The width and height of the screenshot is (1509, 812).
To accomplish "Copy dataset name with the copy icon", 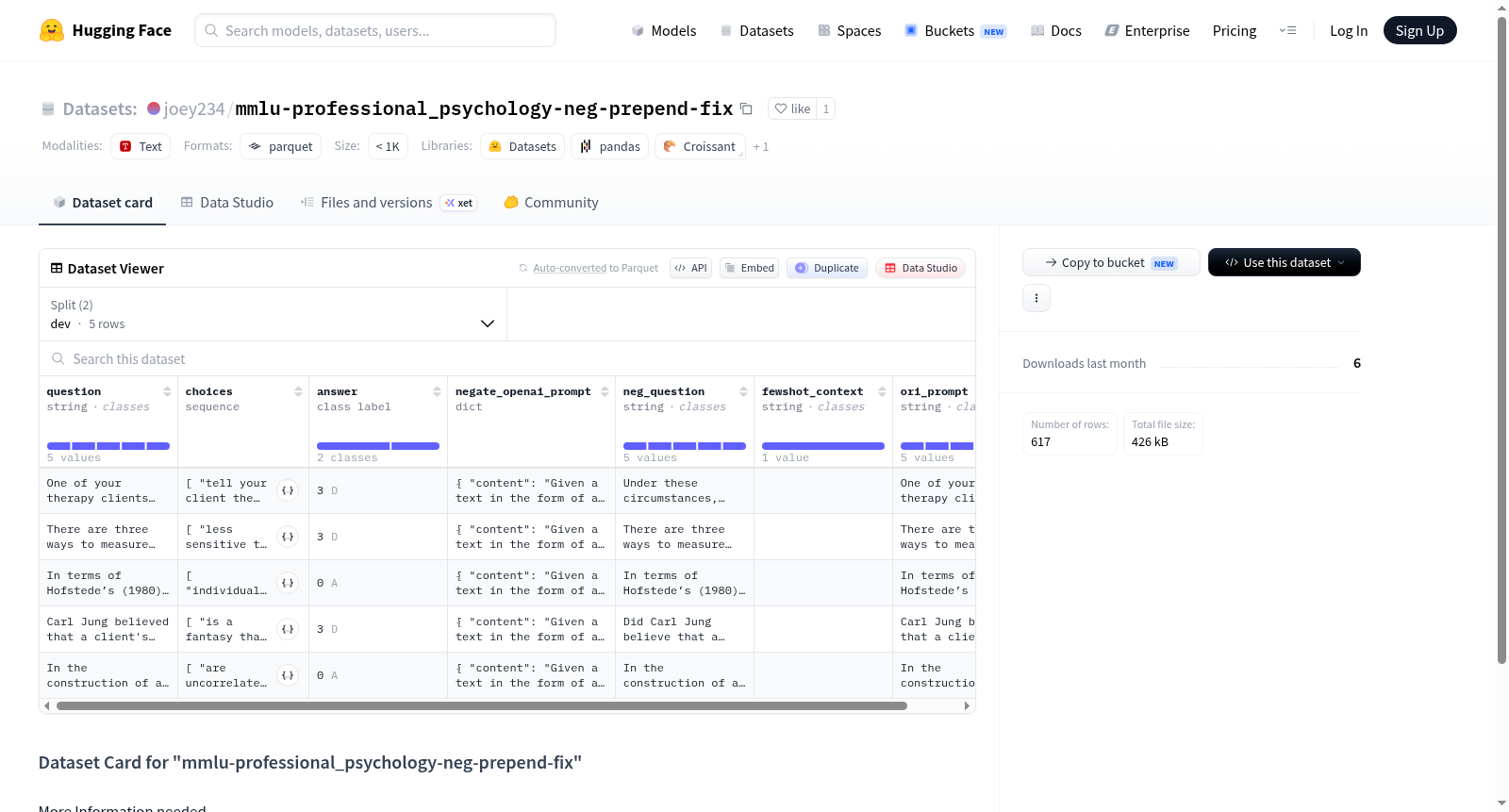I will tap(746, 108).
